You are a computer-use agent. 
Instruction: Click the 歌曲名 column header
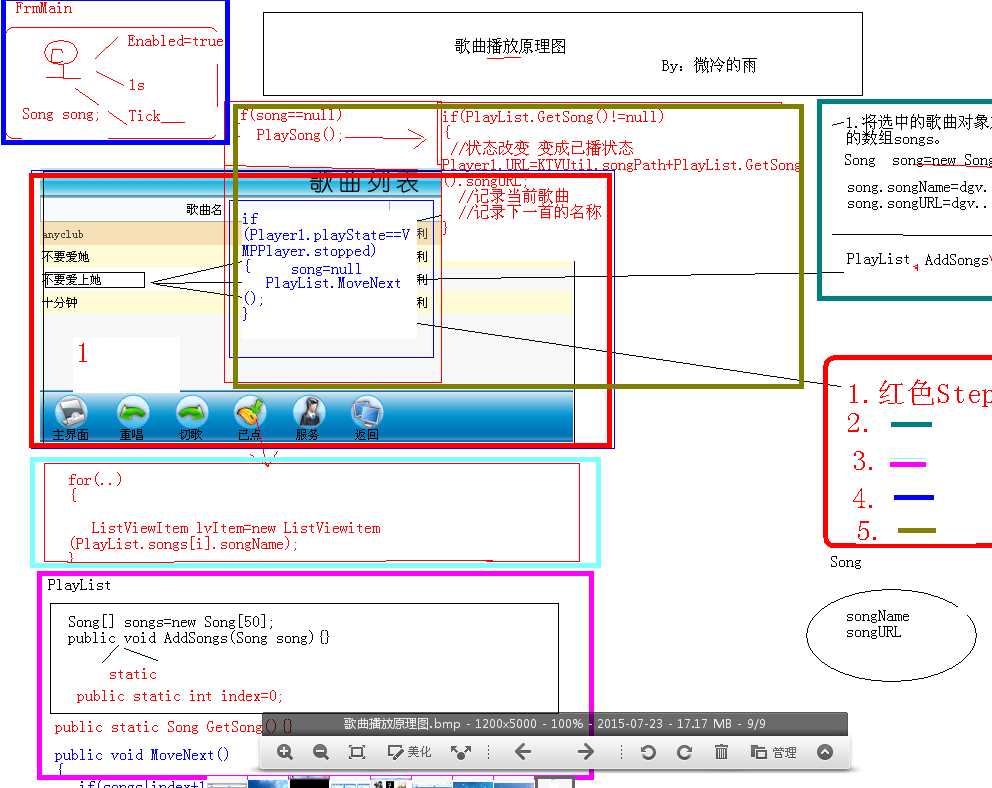click(x=204, y=210)
